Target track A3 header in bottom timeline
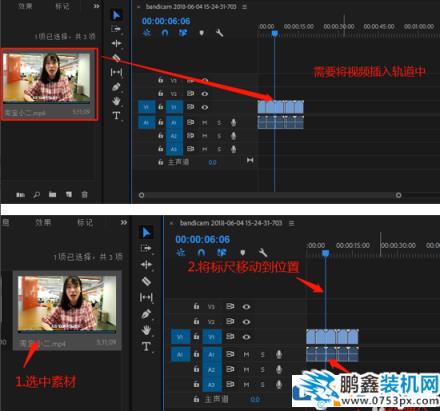 coord(211,385)
